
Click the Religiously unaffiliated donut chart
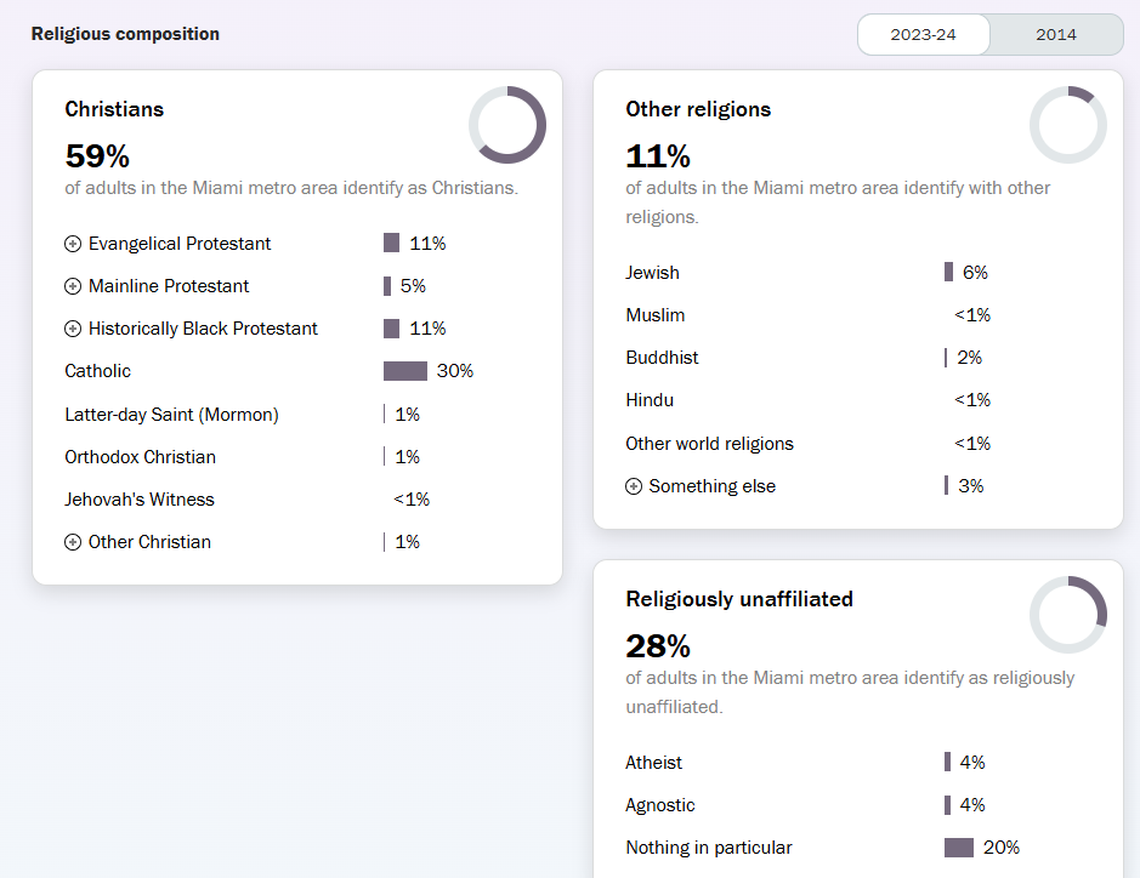click(x=1068, y=615)
